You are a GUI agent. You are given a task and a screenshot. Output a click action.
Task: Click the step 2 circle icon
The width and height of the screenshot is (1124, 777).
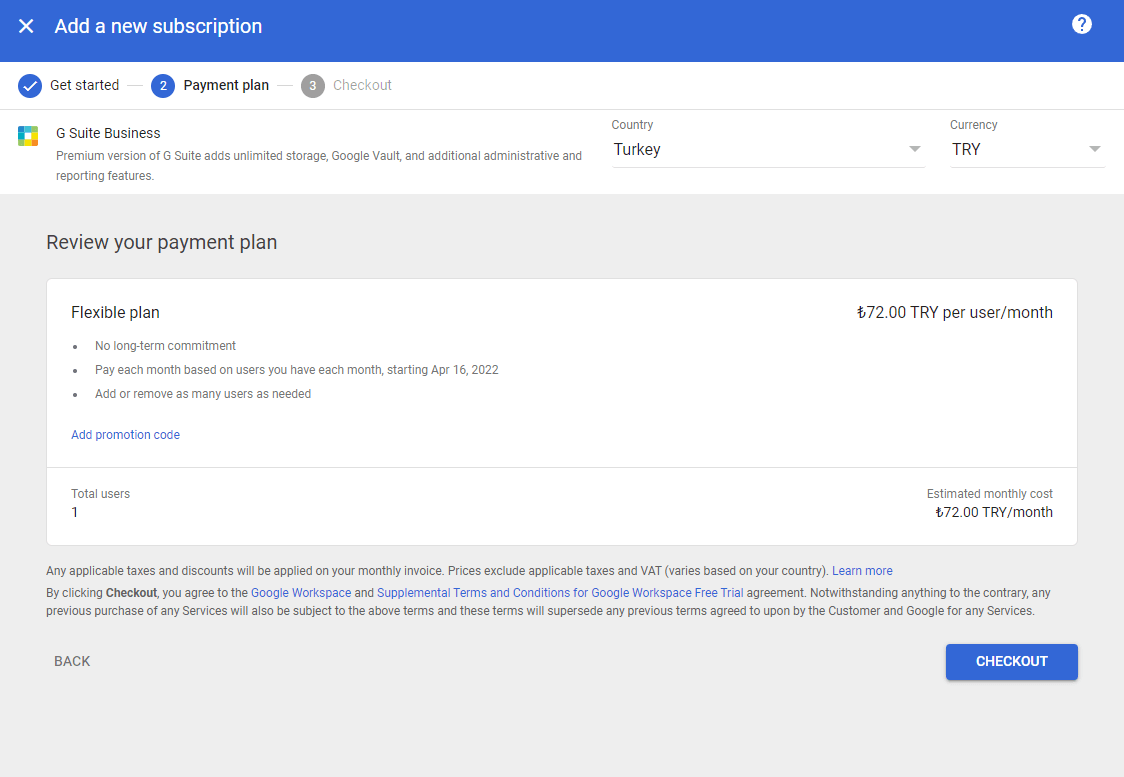[x=163, y=86]
